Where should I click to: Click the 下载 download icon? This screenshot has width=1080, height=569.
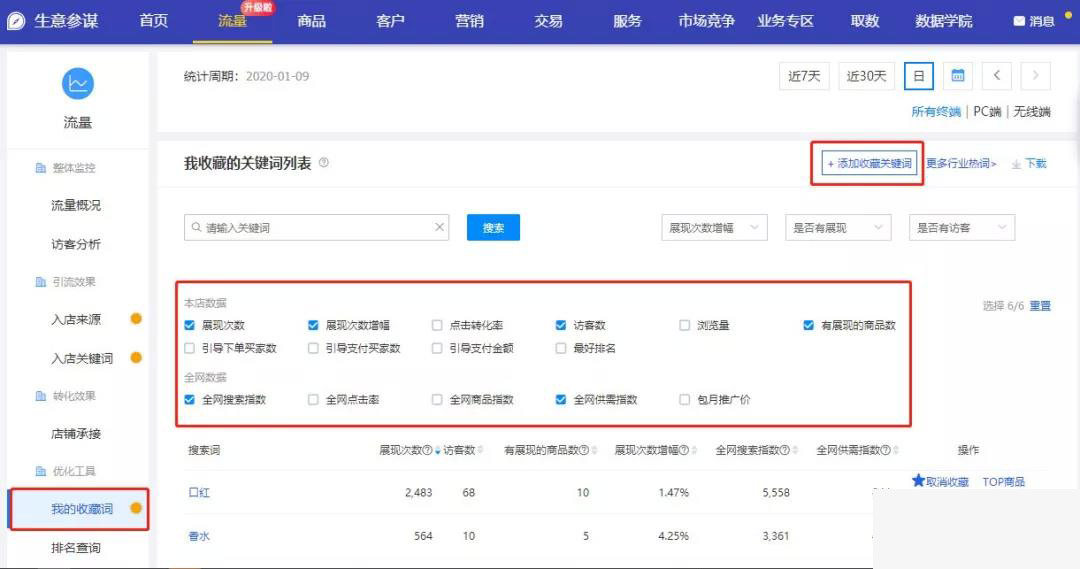click(1016, 164)
